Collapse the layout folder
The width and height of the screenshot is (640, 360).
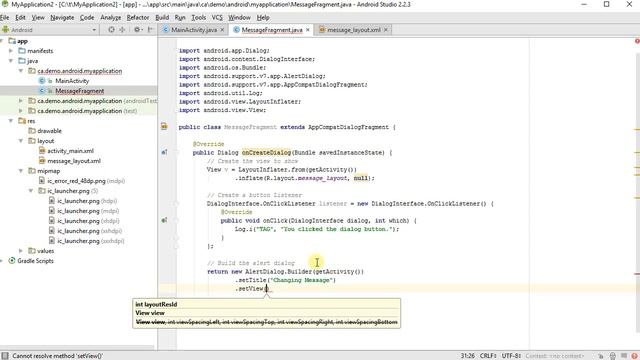21,141
